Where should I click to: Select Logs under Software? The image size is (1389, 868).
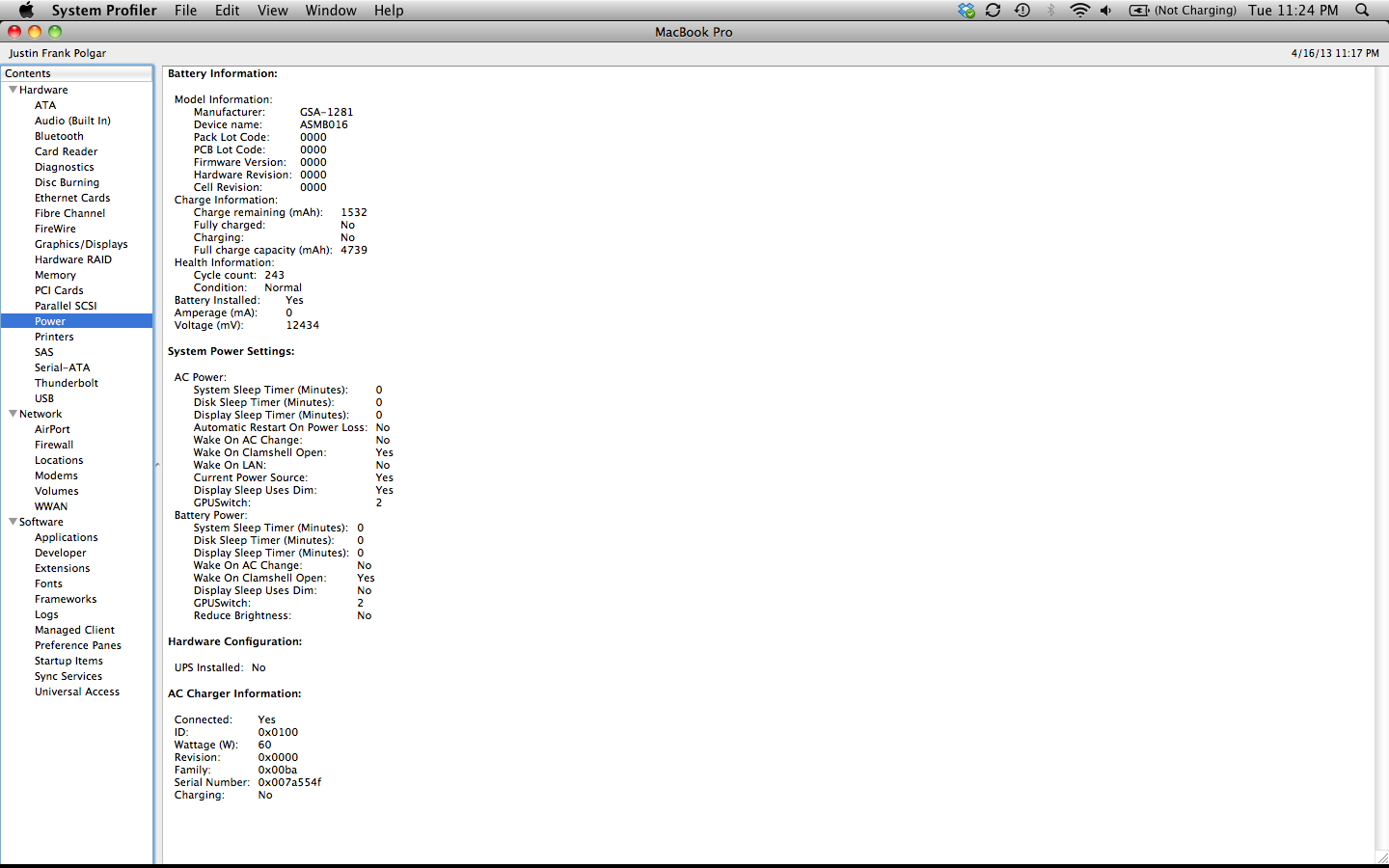click(46, 614)
